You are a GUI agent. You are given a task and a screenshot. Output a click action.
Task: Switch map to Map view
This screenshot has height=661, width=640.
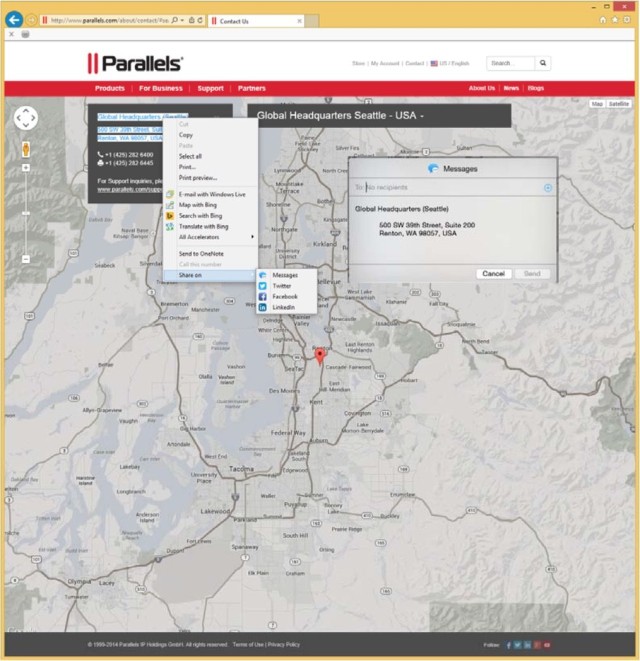coord(597,103)
